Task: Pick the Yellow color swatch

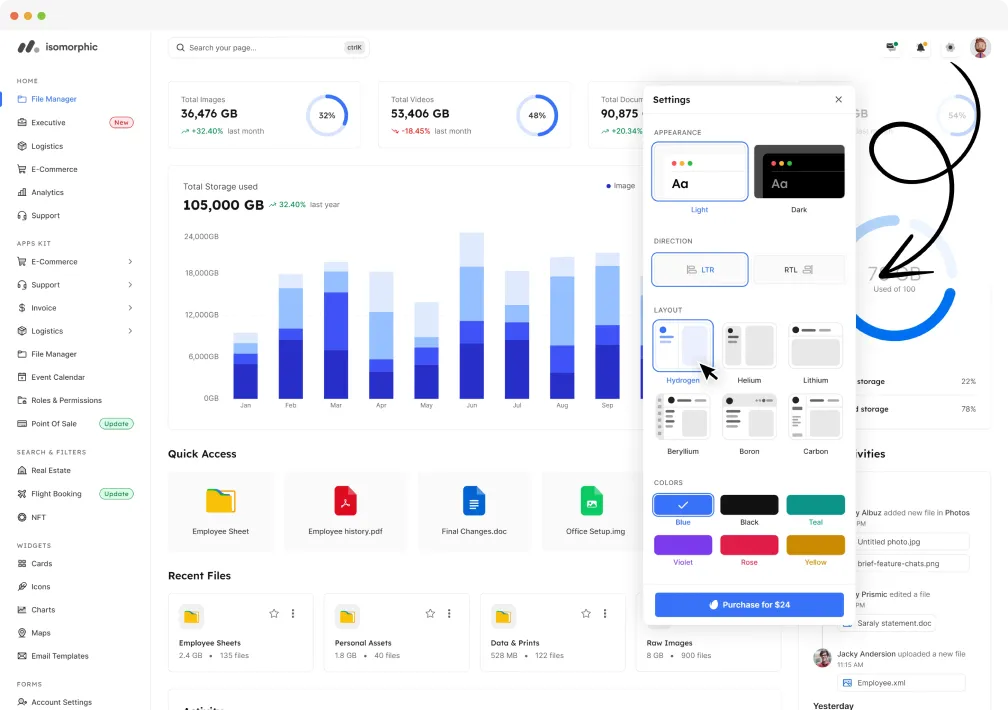Action: [816, 545]
